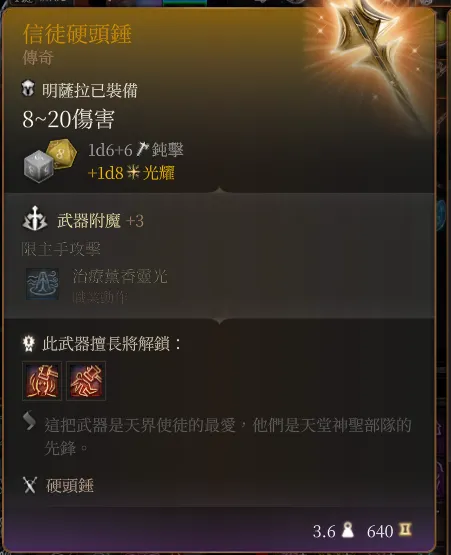
Task: Click the proficiency badge icon by 此武器擅長將解鎖
Action: coord(29,343)
